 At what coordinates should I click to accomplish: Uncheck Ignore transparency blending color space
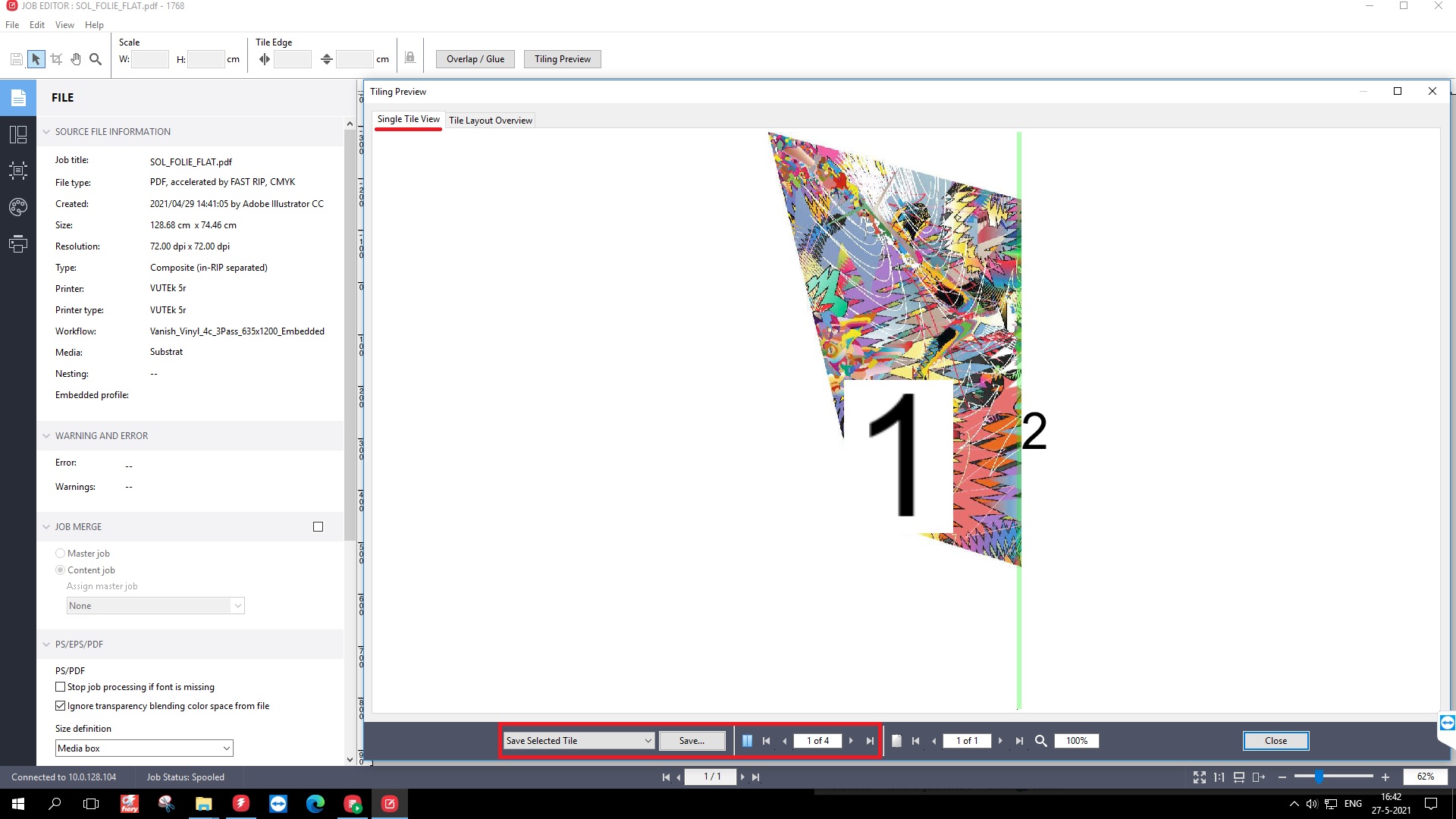click(x=60, y=706)
